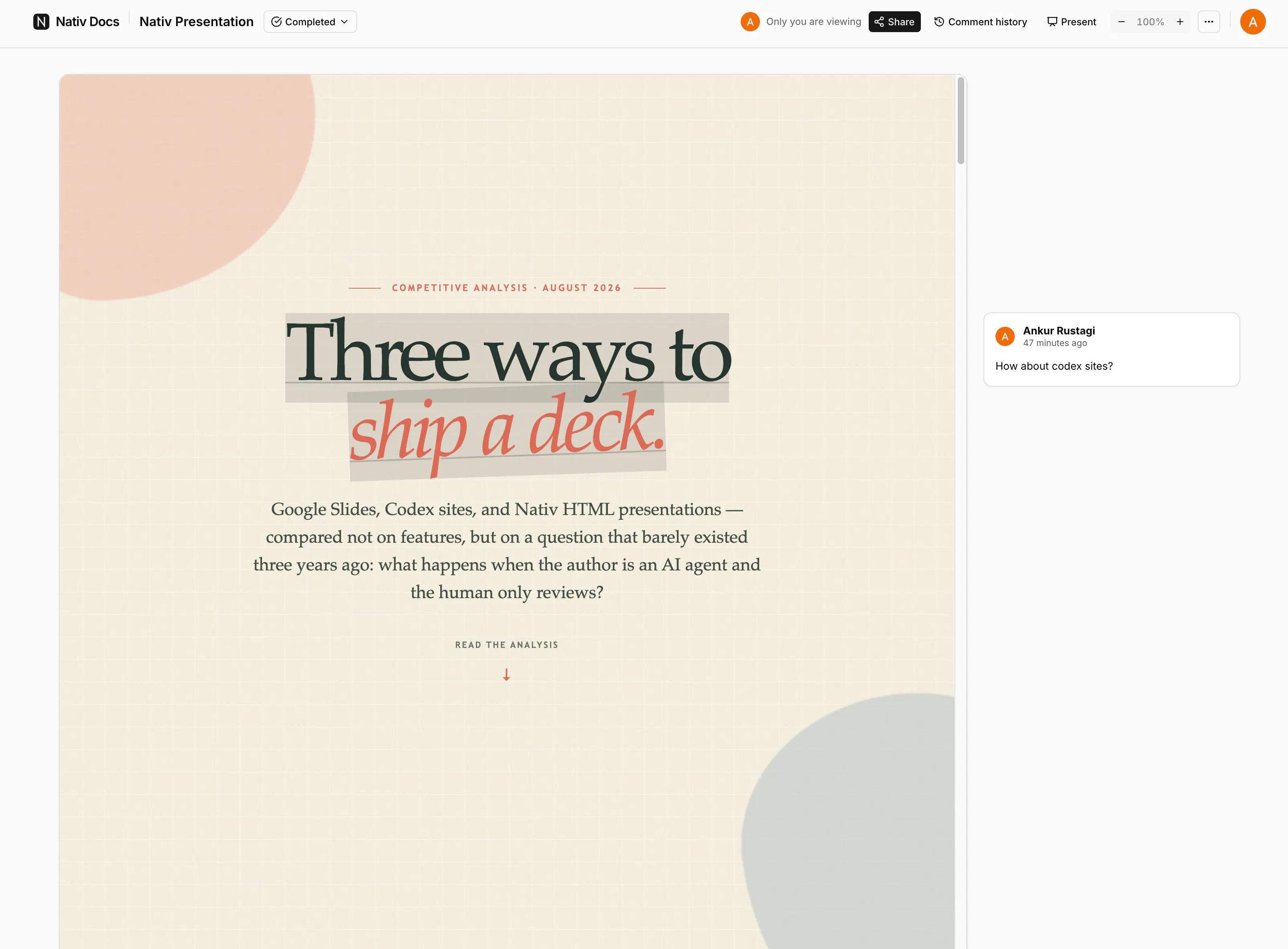This screenshot has height=949, width=1288.
Task: Open the Nativ Docs home link
Action: click(x=76, y=22)
